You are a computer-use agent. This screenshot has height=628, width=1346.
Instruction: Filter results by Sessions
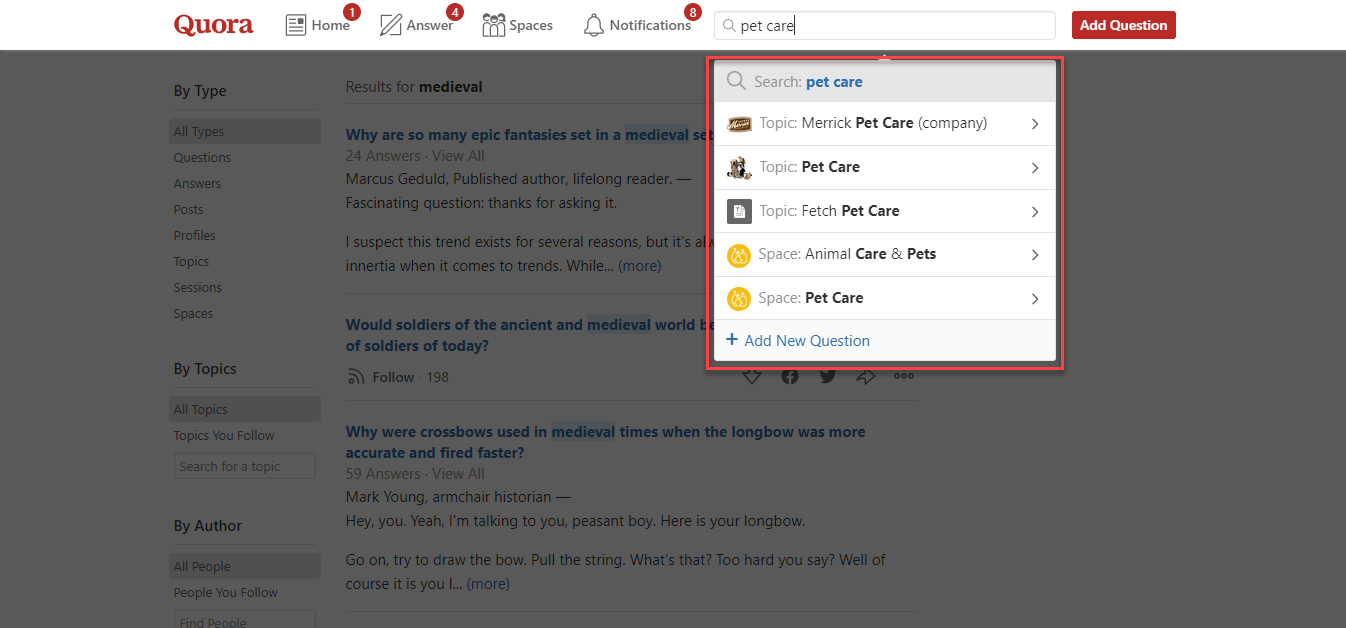point(198,287)
